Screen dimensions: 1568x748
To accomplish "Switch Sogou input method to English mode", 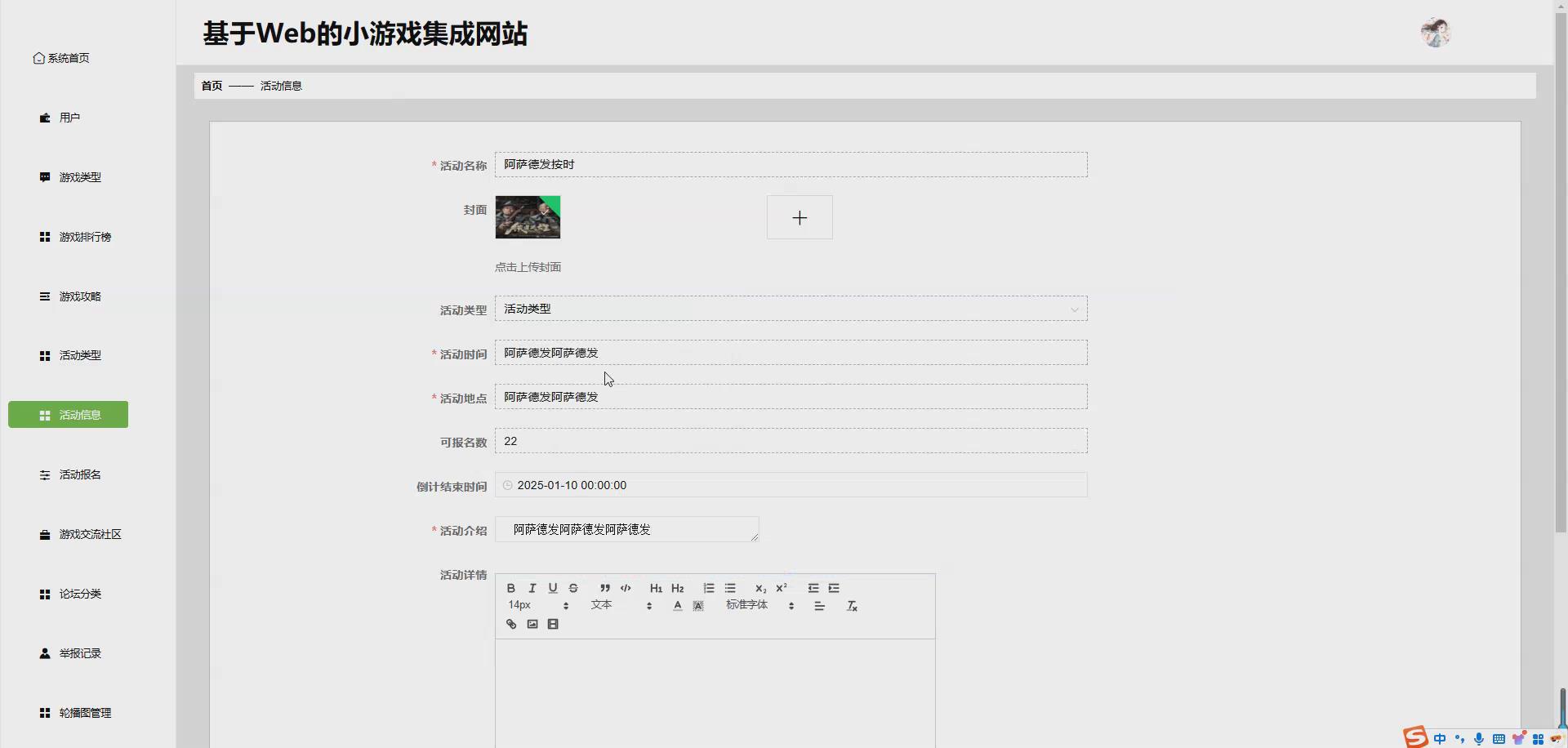I will point(1440,737).
